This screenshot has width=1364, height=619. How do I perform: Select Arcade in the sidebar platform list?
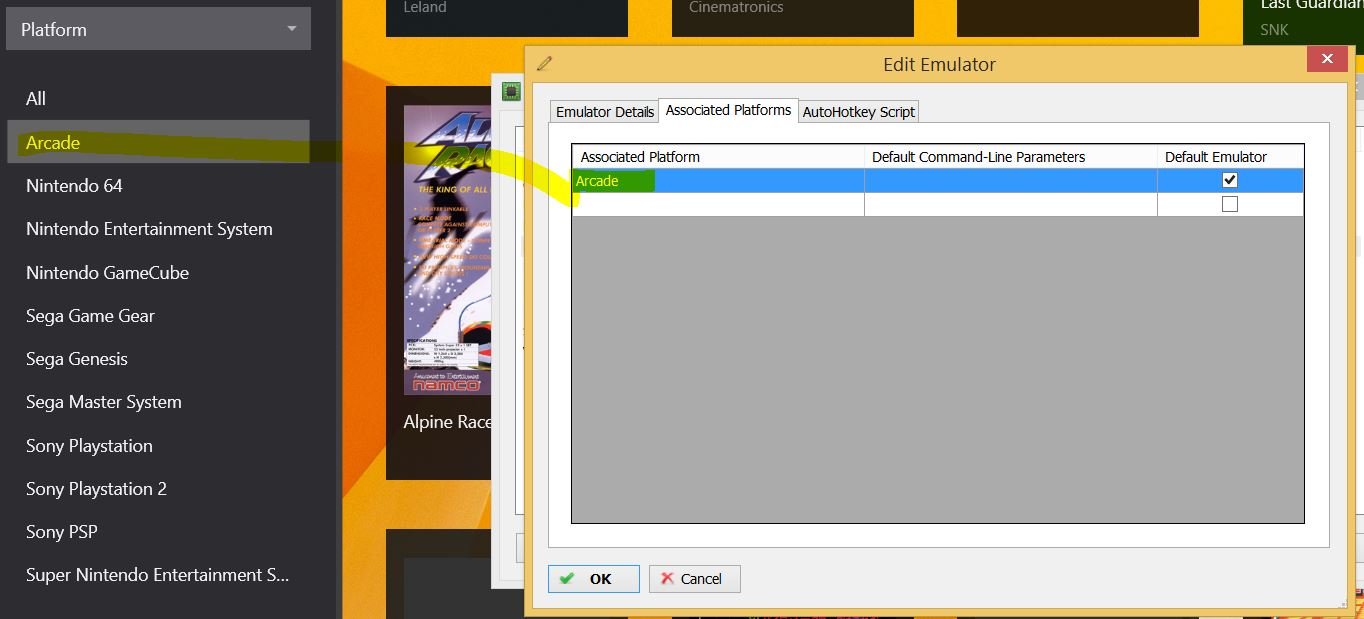(158, 142)
